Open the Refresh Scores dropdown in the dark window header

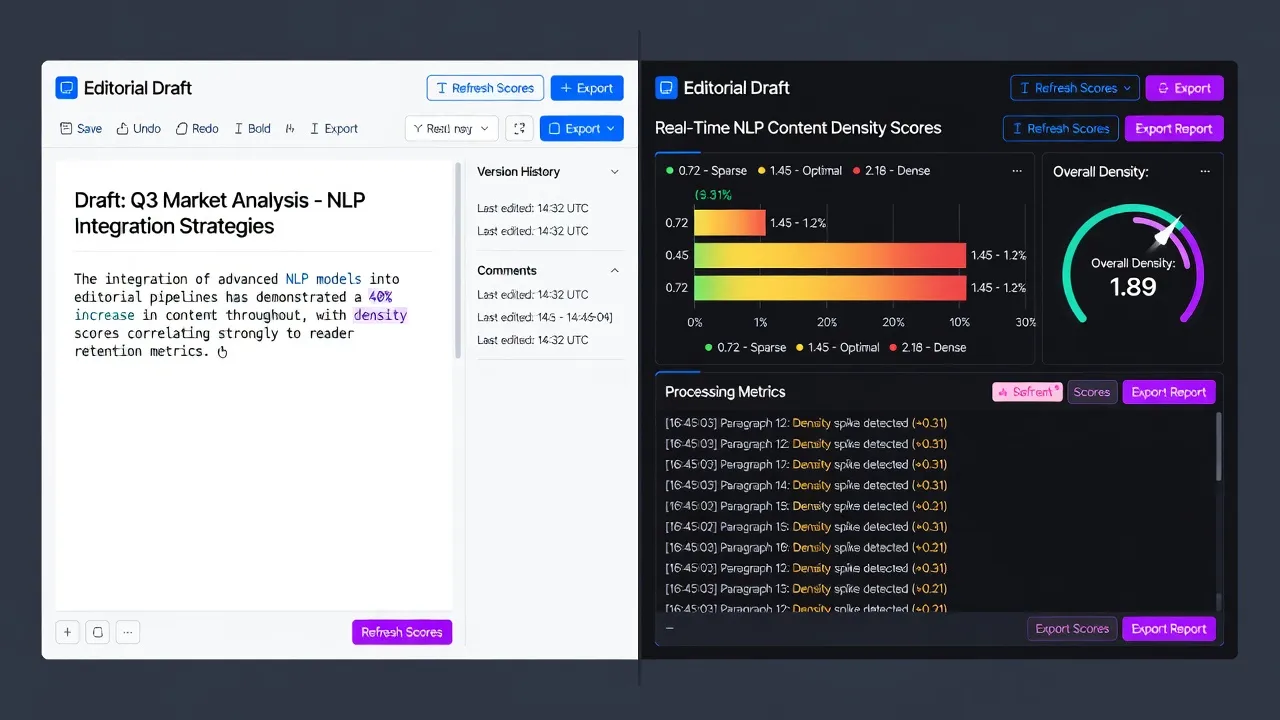coord(1074,88)
